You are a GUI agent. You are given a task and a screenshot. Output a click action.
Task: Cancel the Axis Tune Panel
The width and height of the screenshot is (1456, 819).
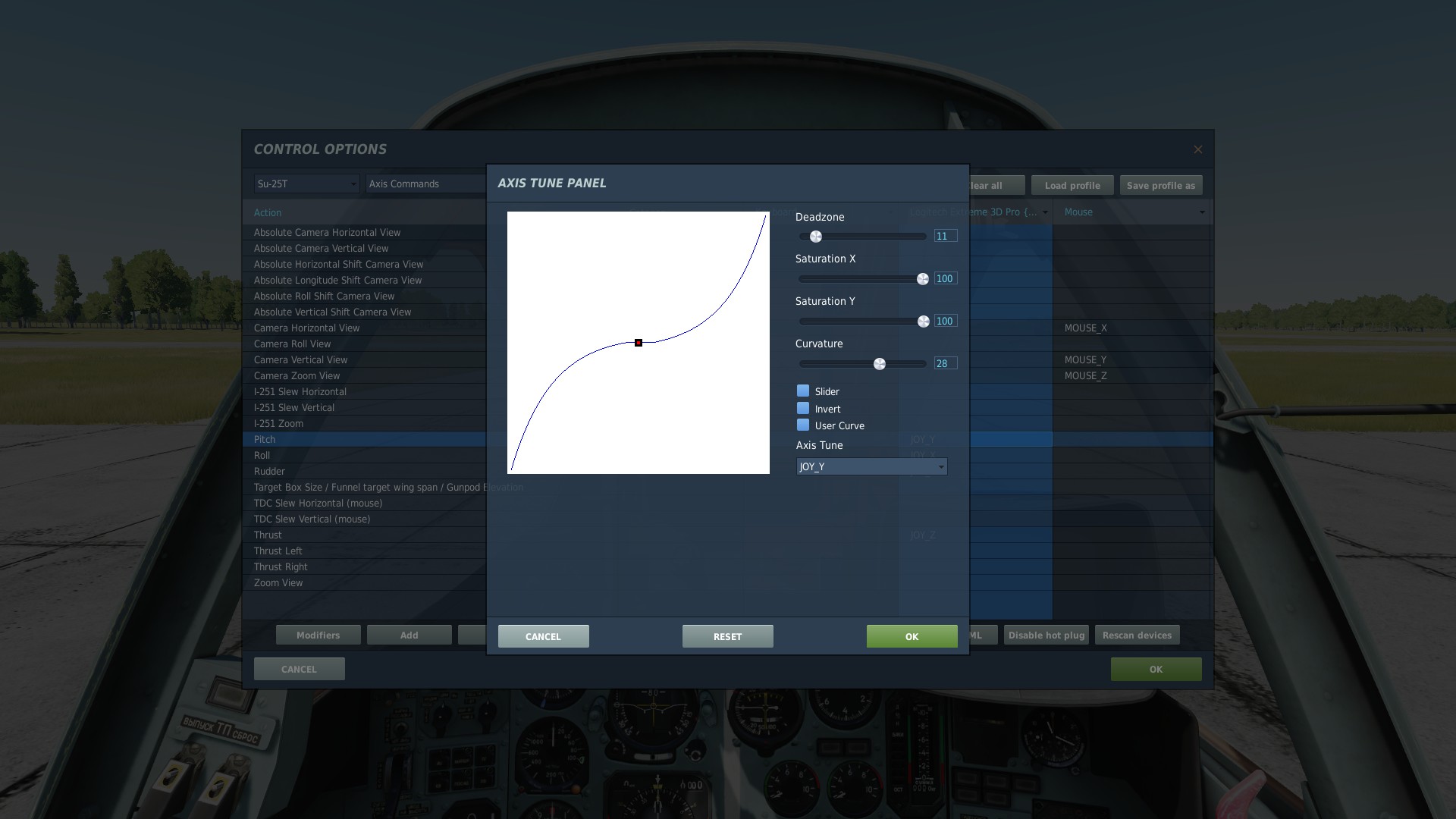tap(543, 636)
